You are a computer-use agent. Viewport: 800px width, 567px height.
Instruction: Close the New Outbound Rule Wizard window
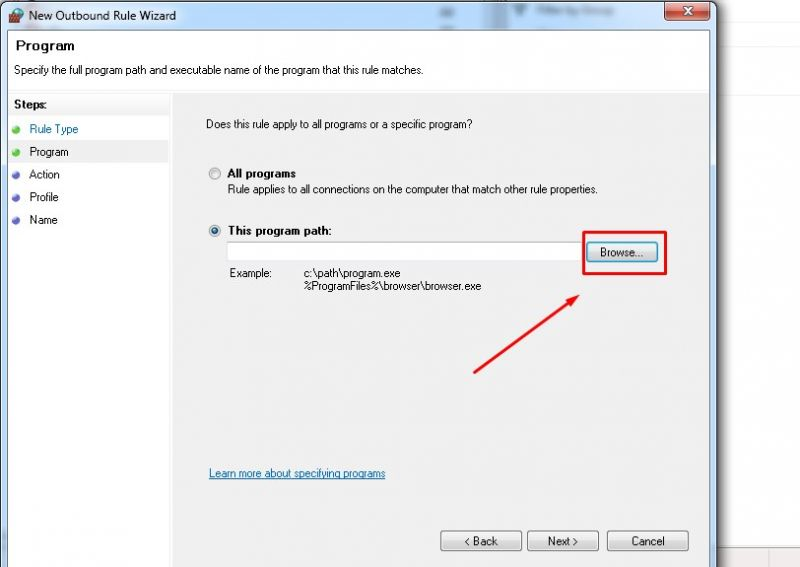[687, 11]
